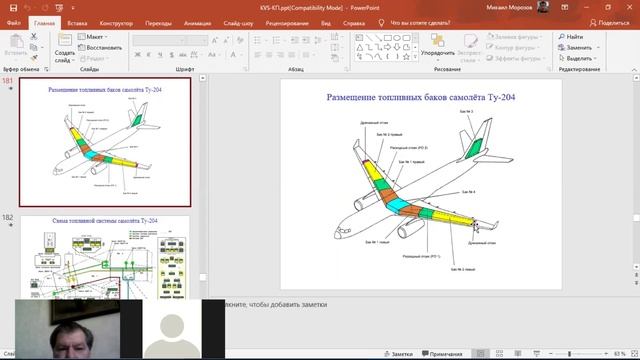Image resolution: width=640 pixels, height=360 pixels.
Task: Open the Заменить dropdown arrow
Action: point(598,48)
